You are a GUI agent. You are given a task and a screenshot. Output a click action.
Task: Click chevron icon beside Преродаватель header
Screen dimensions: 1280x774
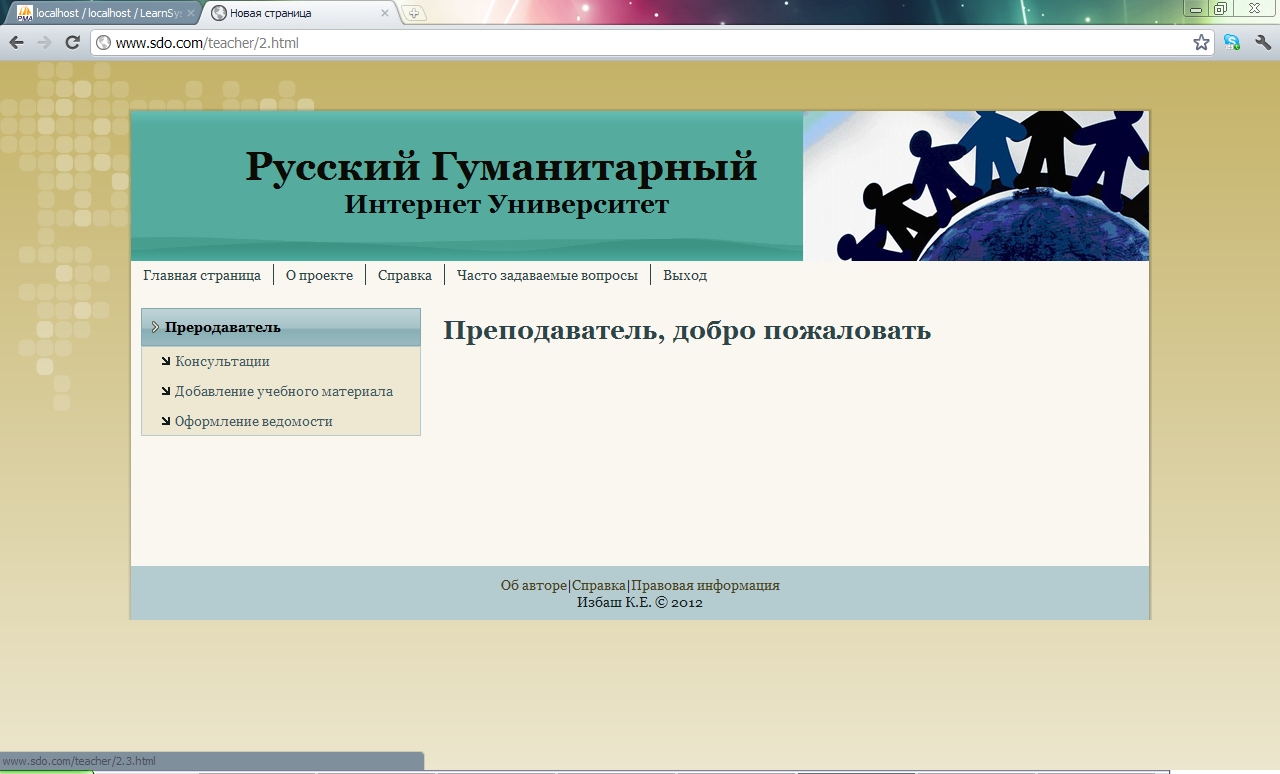click(x=155, y=327)
